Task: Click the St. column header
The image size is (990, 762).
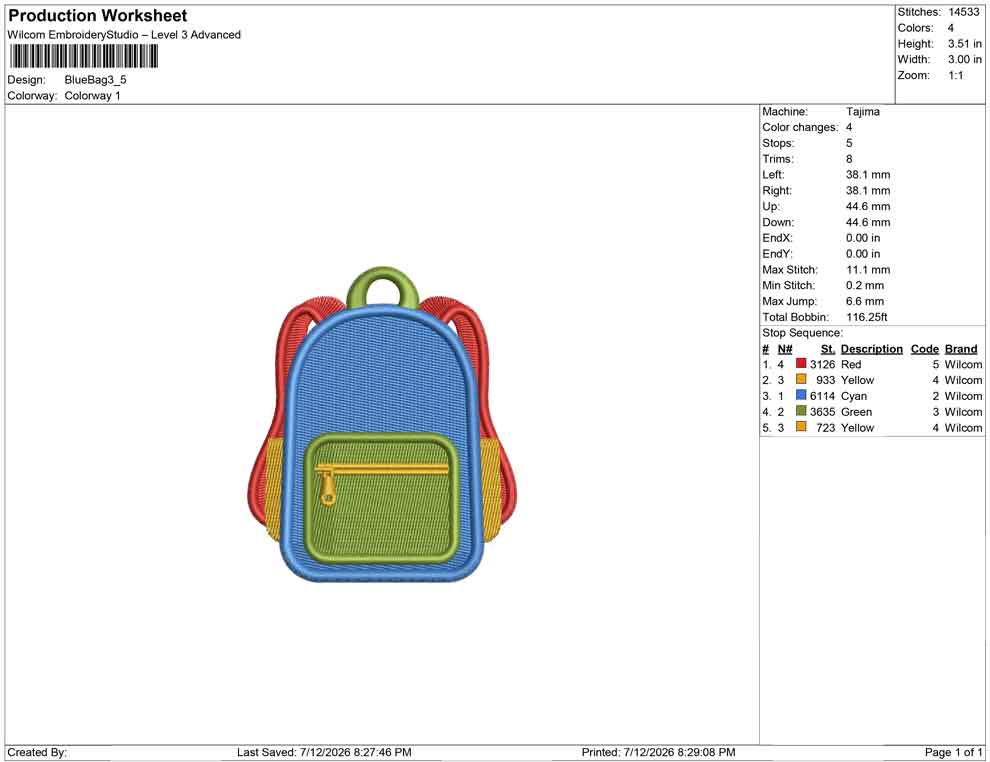Action: coord(828,349)
